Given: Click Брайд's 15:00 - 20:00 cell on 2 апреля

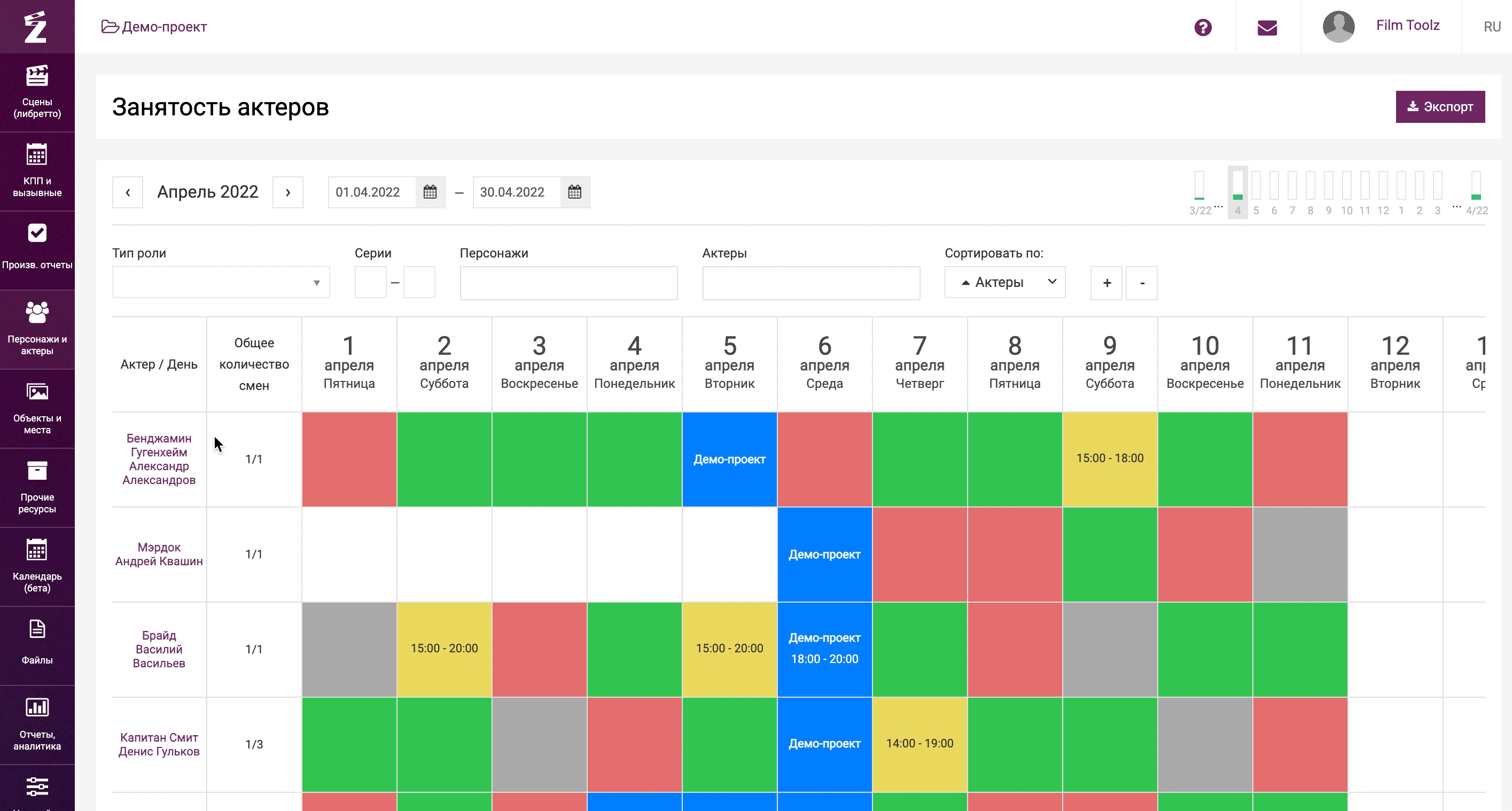Looking at the screenshot, I should [444, 649].
